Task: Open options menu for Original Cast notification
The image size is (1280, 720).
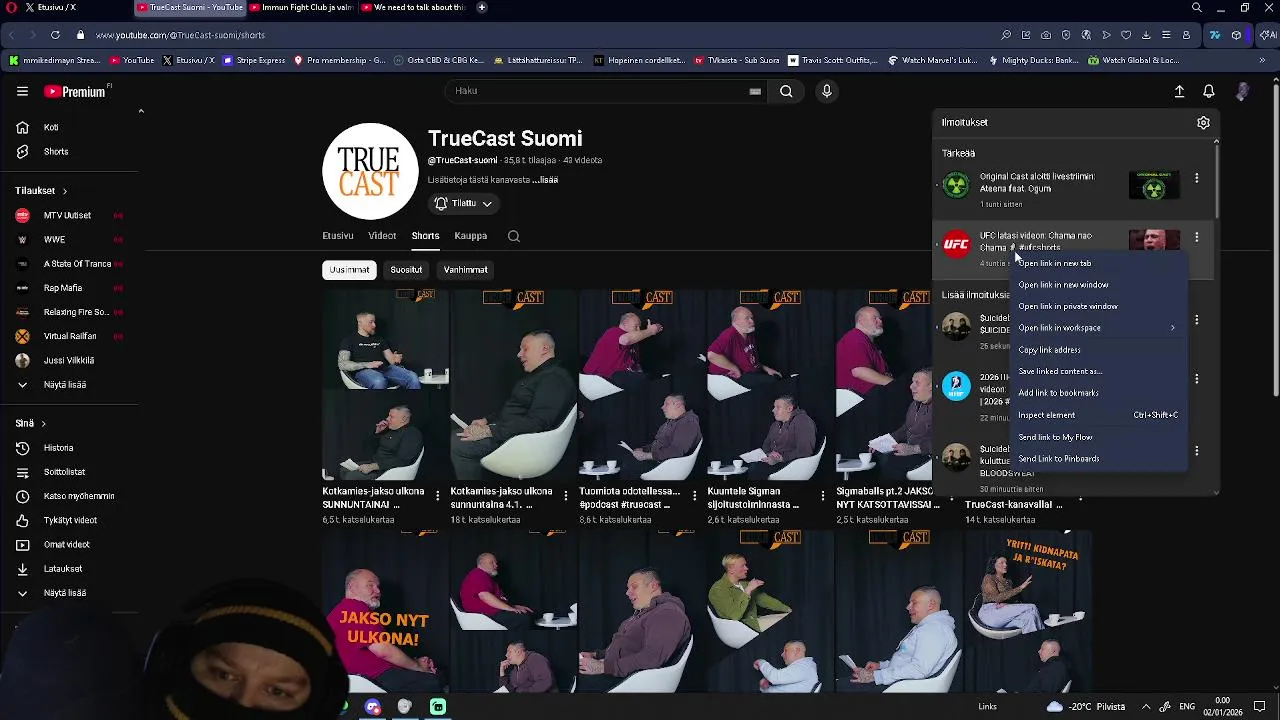Action: tap(1196, 178)
